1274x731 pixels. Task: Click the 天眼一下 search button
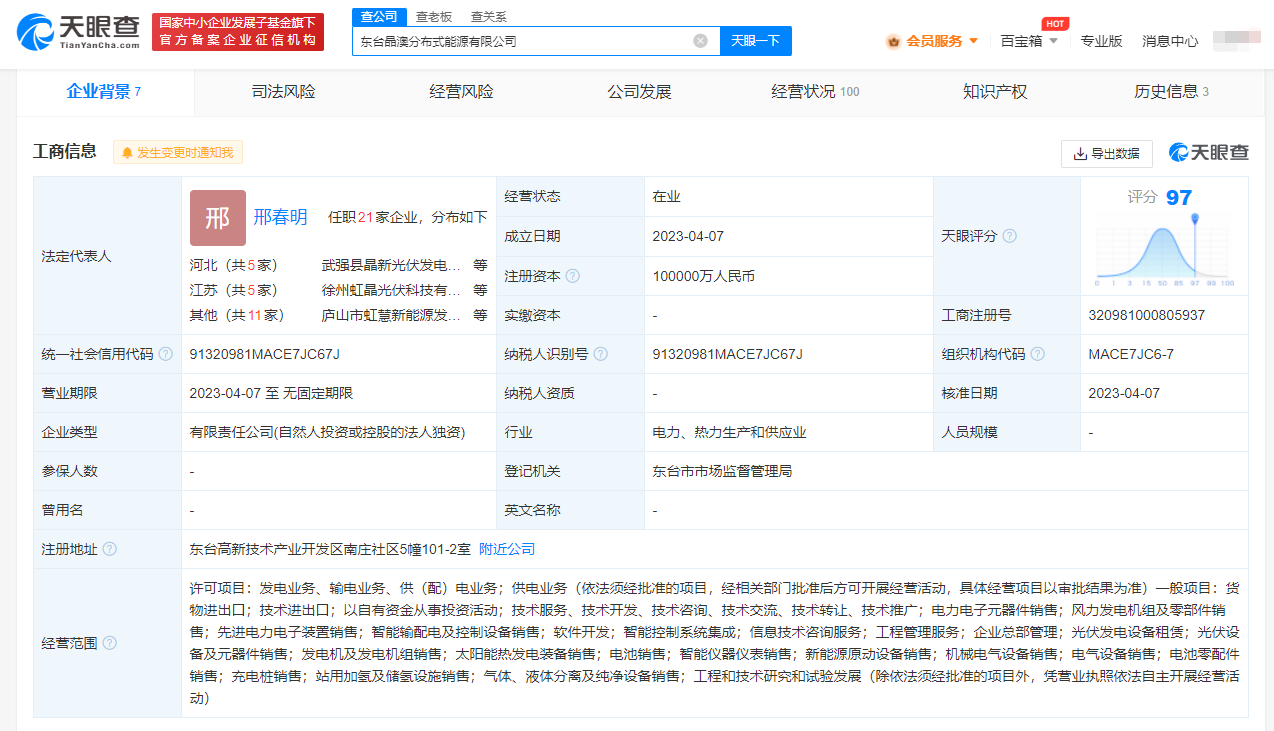pyautogui.click(x=755, y=41)
